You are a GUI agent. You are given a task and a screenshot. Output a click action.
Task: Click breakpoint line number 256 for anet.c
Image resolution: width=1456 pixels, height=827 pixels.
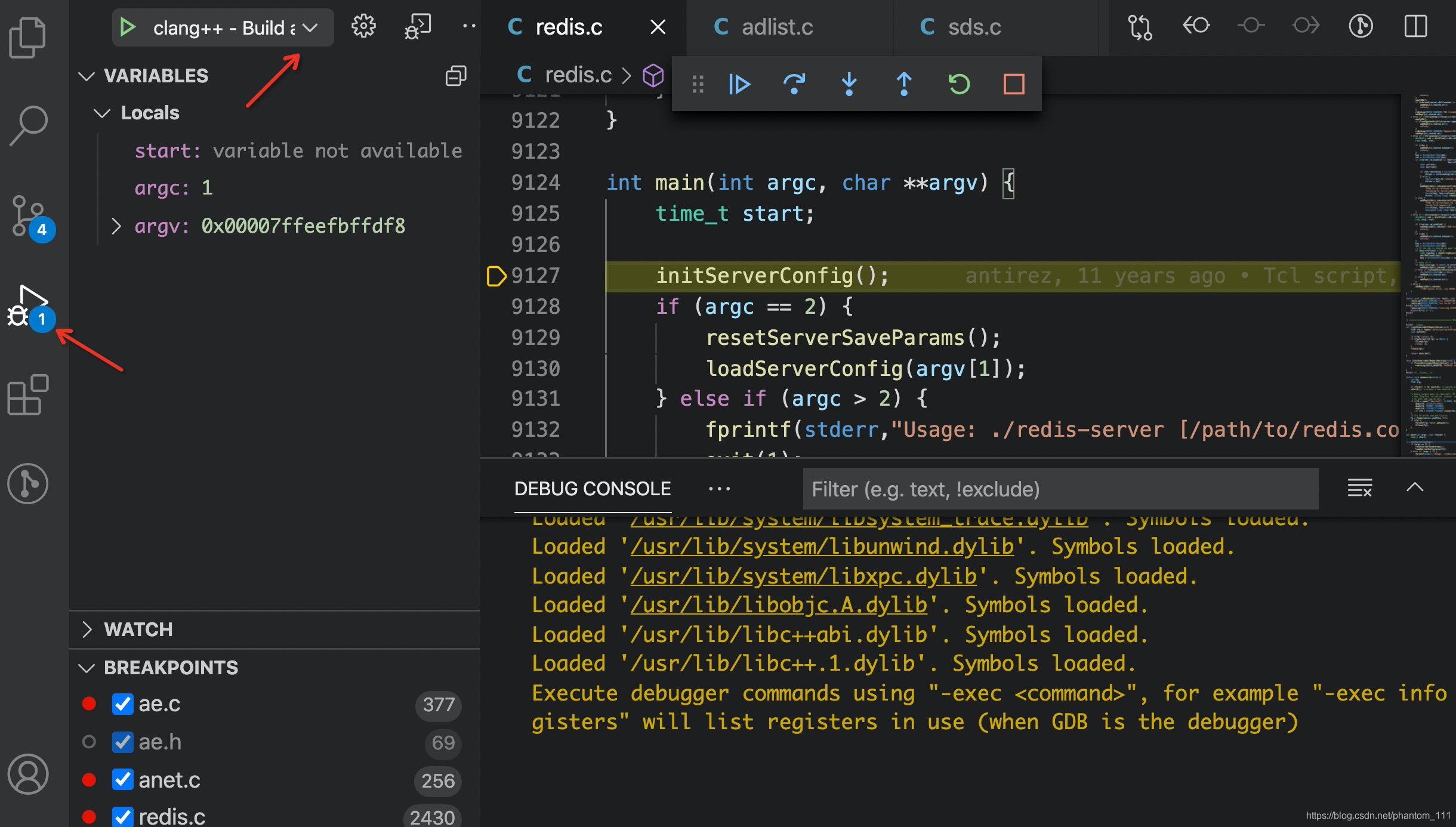click(438, 780)
